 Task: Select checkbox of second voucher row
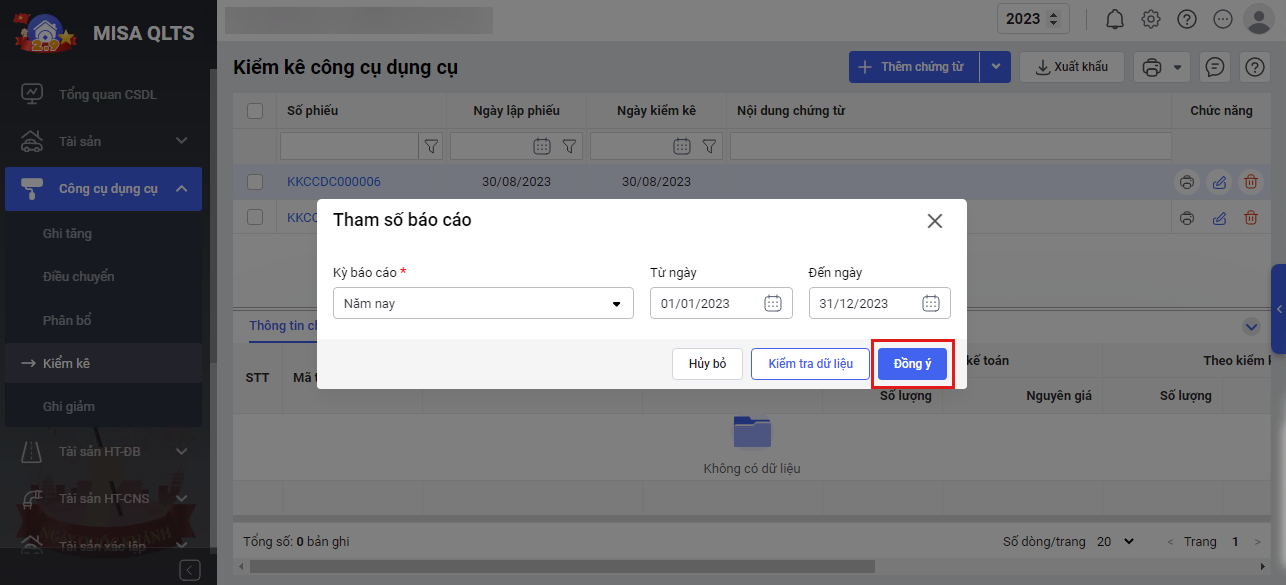coord(255,217)
